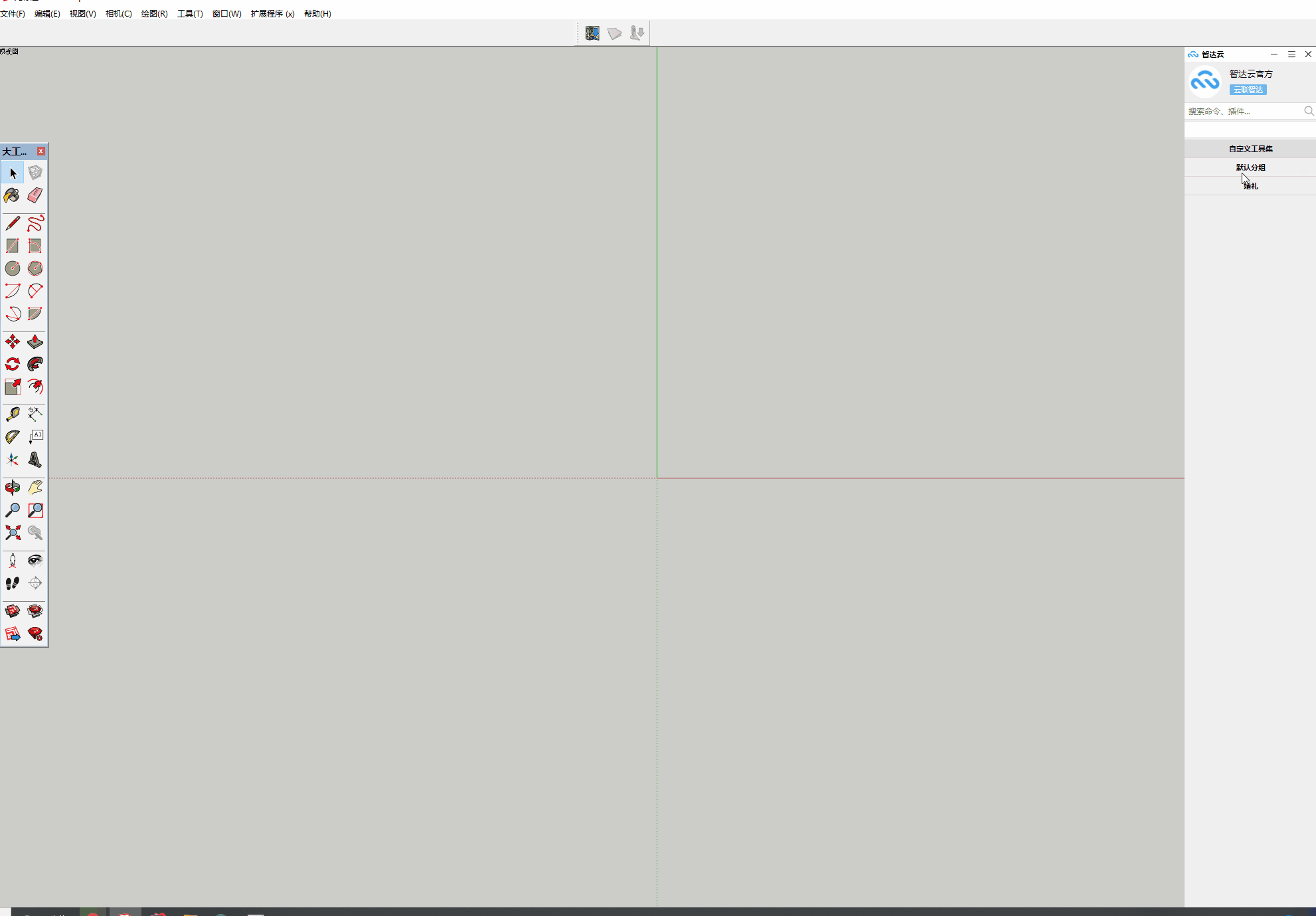This screenshot has height=916, width=1316.
Task: Choose the Orbit camera tool
Action: [x=12, y=488]
